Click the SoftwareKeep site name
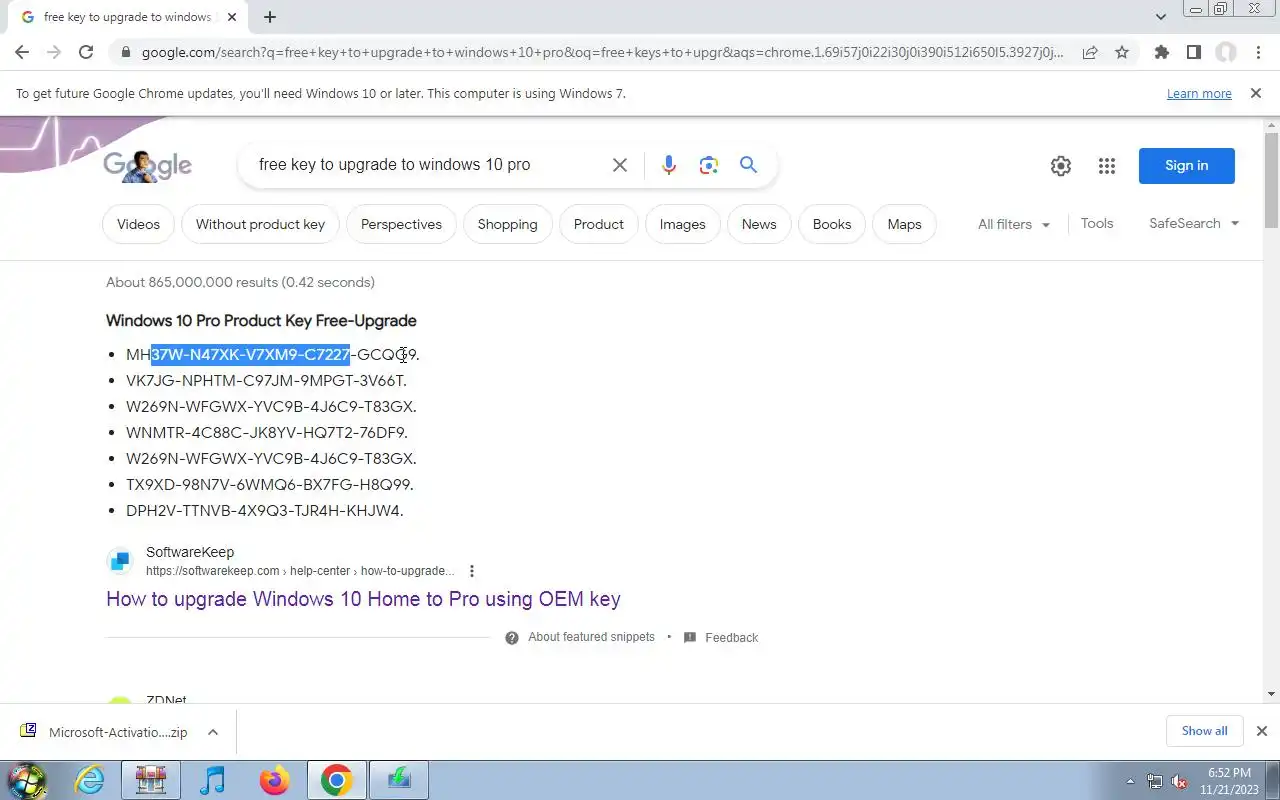1280x800 pixels. [190, 552]
